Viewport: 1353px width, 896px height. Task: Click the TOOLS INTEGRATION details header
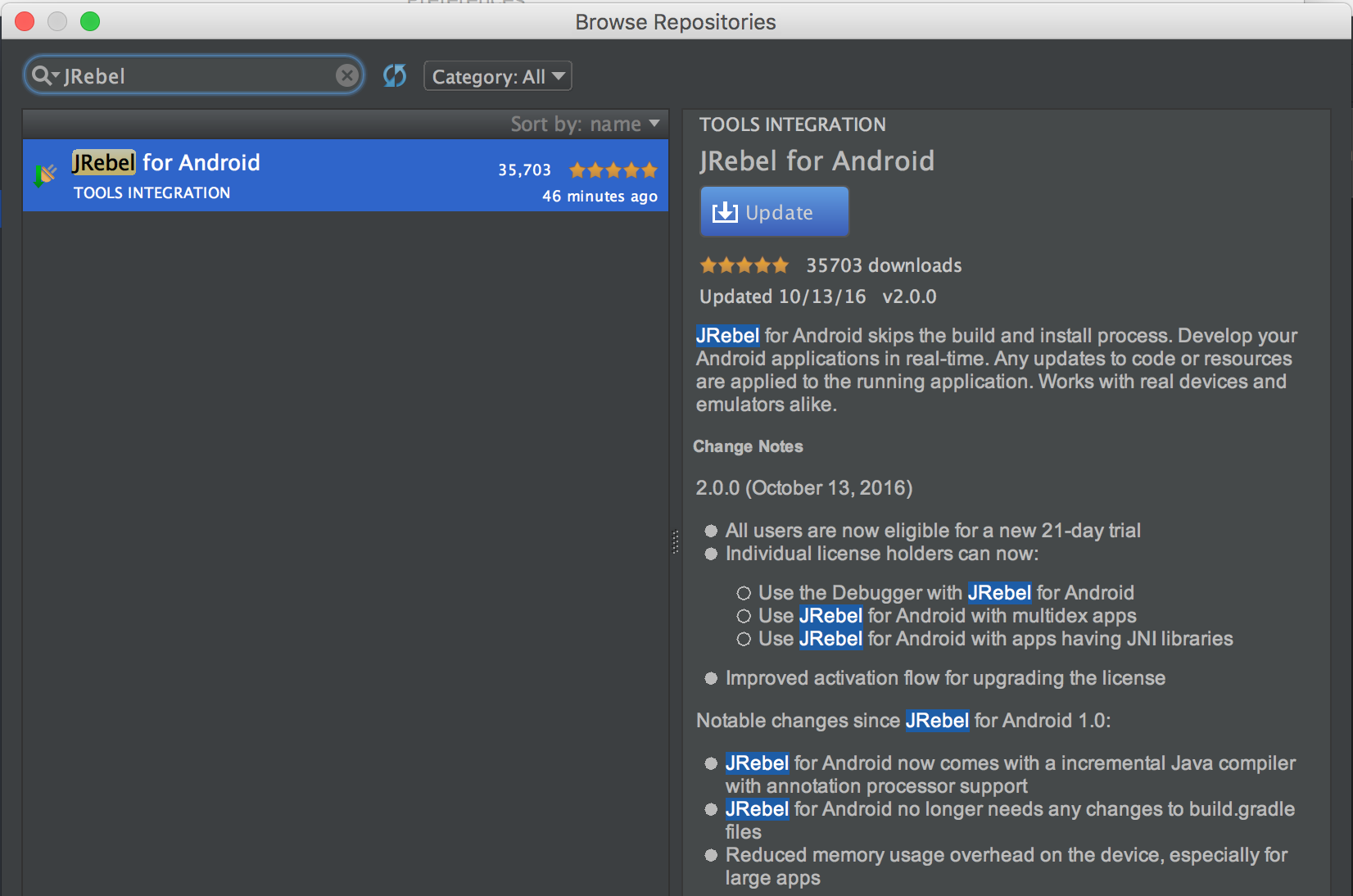[x=792, y=124]
